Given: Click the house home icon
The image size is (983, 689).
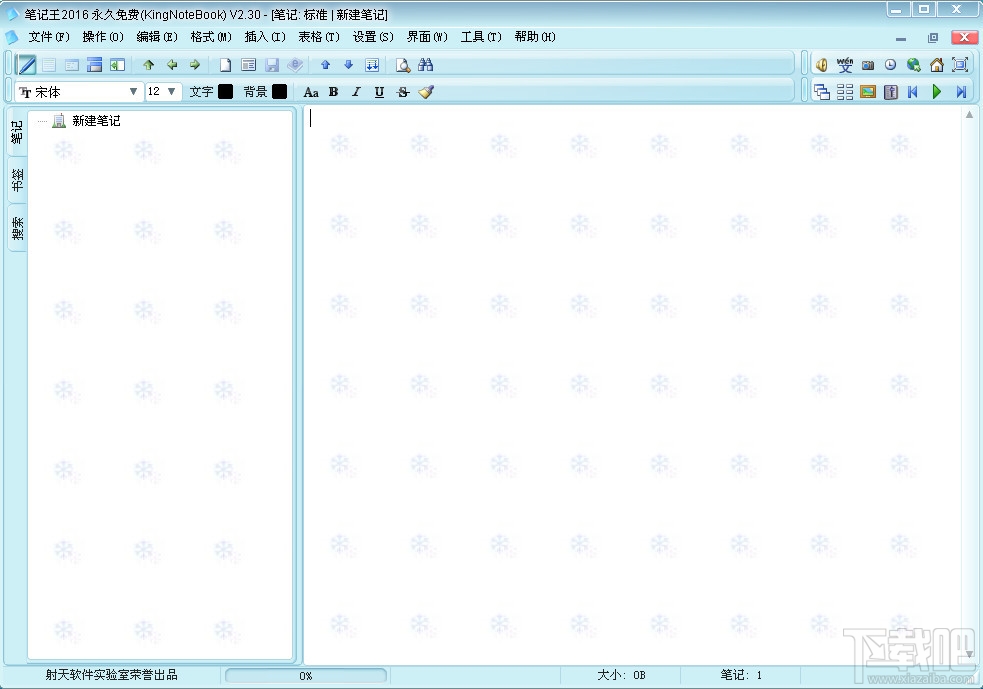Looking at the screenshot, I should tap(937, 65).
